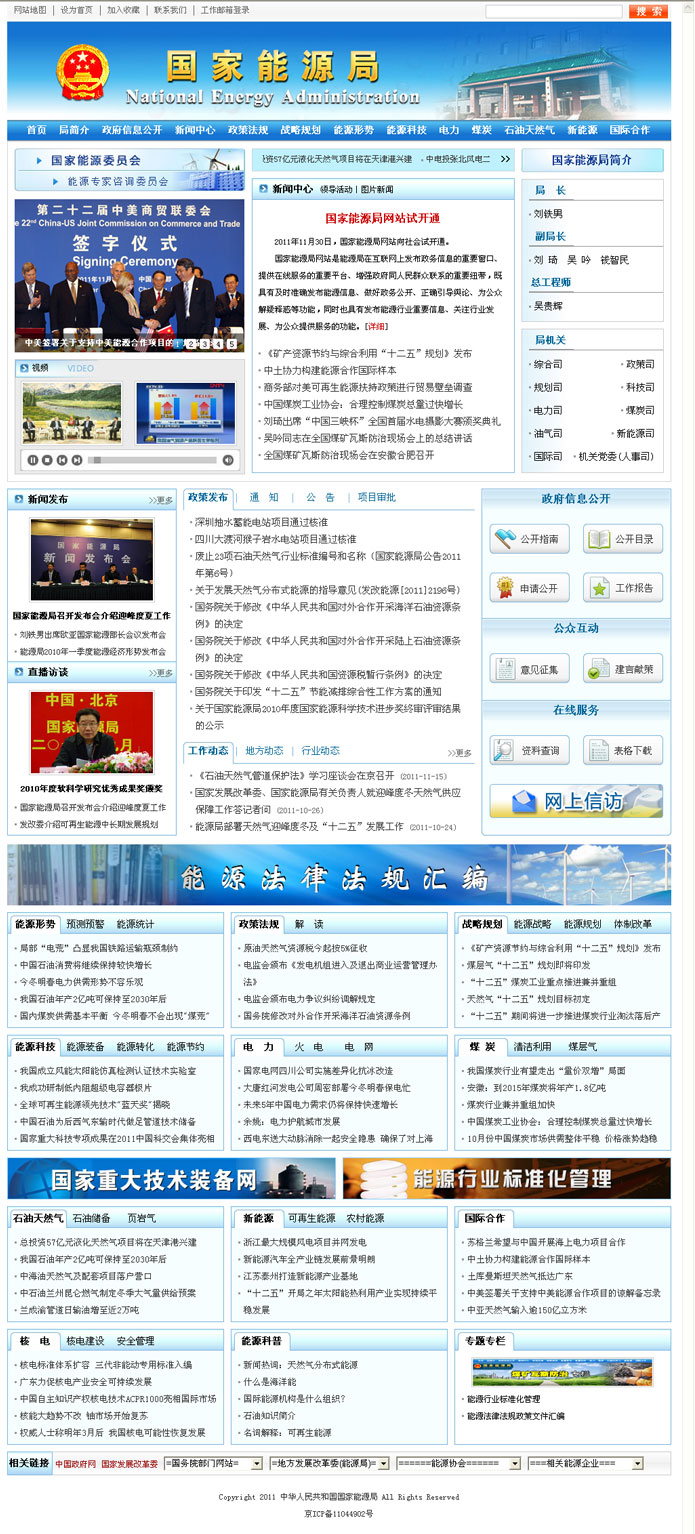Image resolution: width=695 pixels, height=1534 pixels.
Task: Open the 刘铁男 director link
Action: pos(548,214)
